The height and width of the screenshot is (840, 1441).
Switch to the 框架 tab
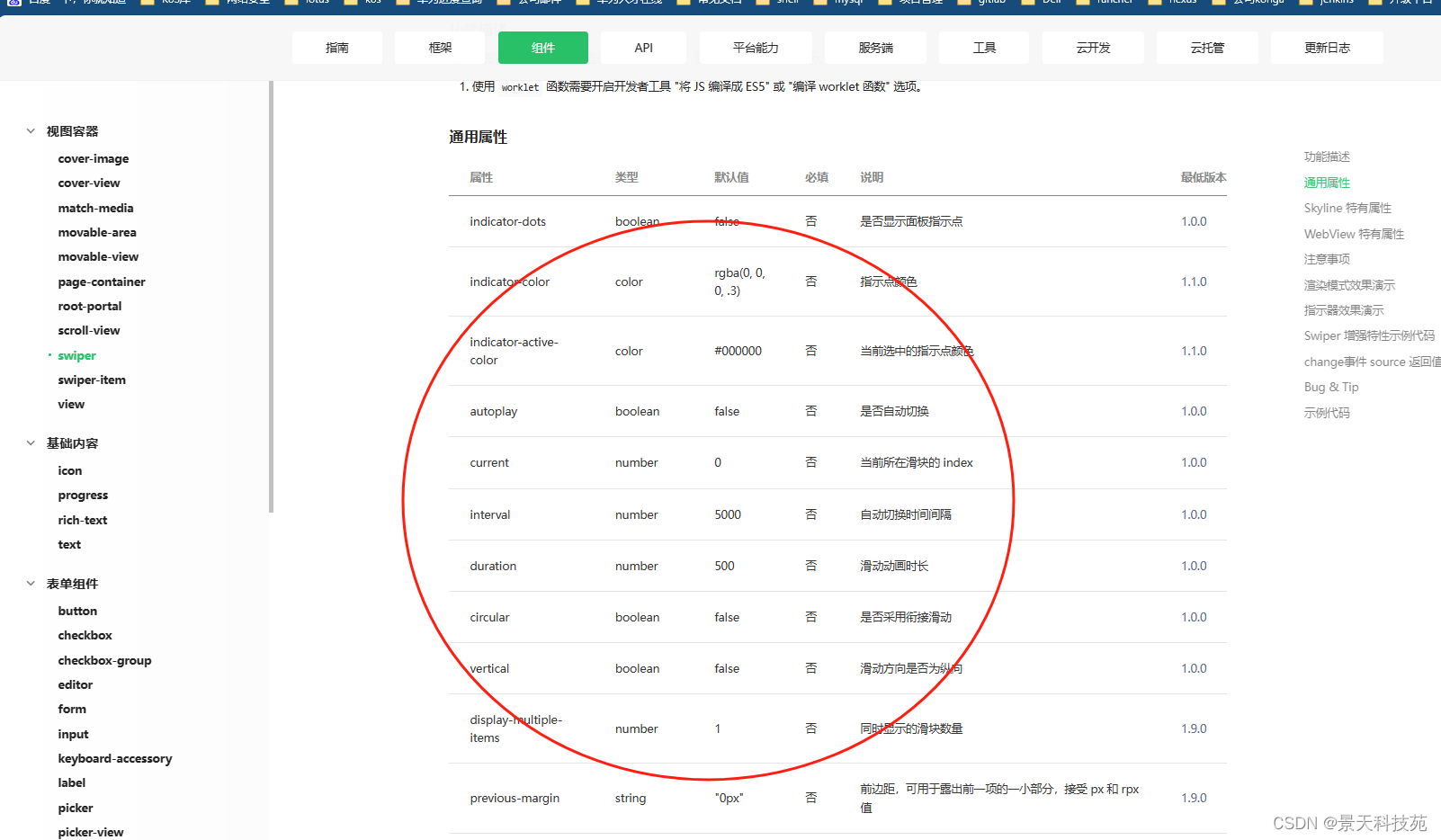tap(440, 48)
